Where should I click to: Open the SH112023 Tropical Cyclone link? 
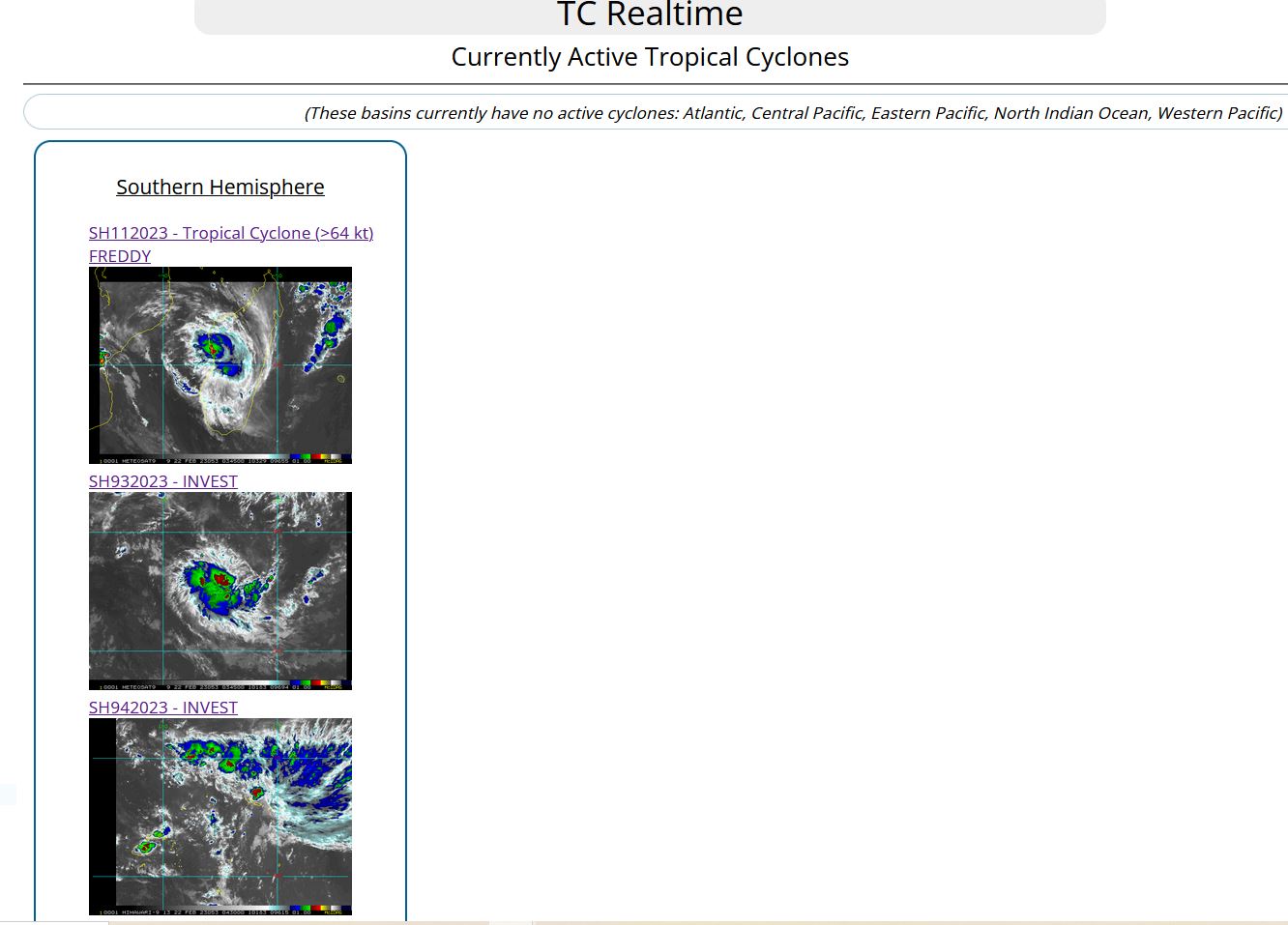230,233
